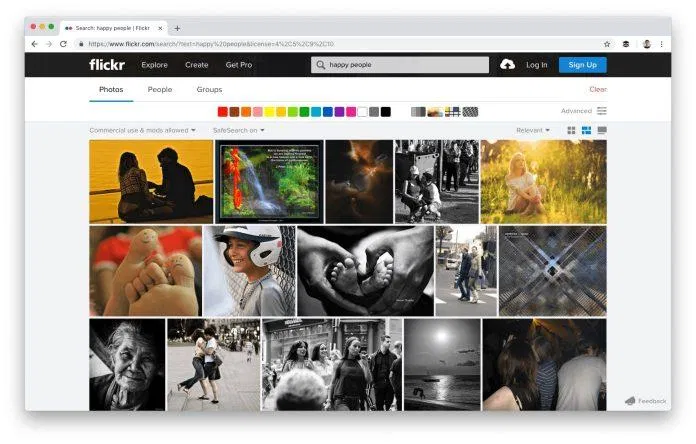The width and height of the screenshot is (696, 444).
Task: Switch to the justified layout view
Action: (x=586, y=130)
